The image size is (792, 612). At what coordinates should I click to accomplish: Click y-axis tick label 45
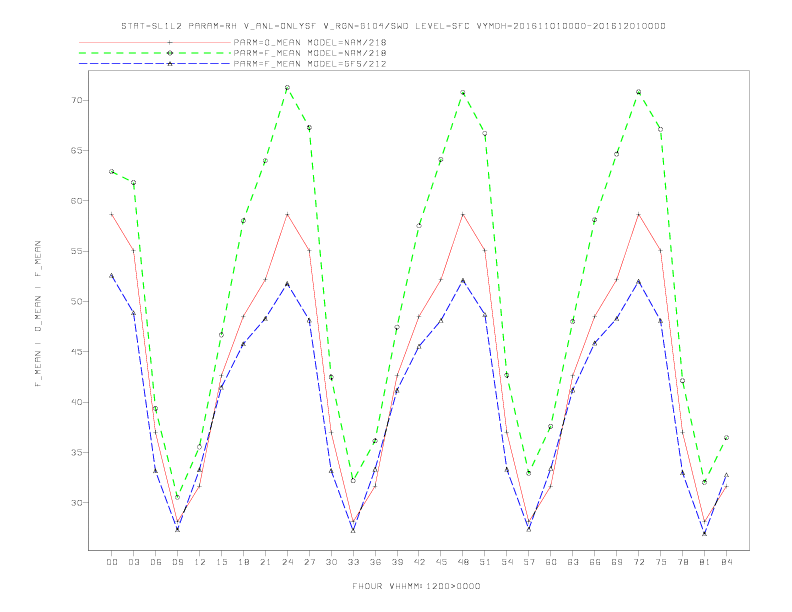click(76, 352)
